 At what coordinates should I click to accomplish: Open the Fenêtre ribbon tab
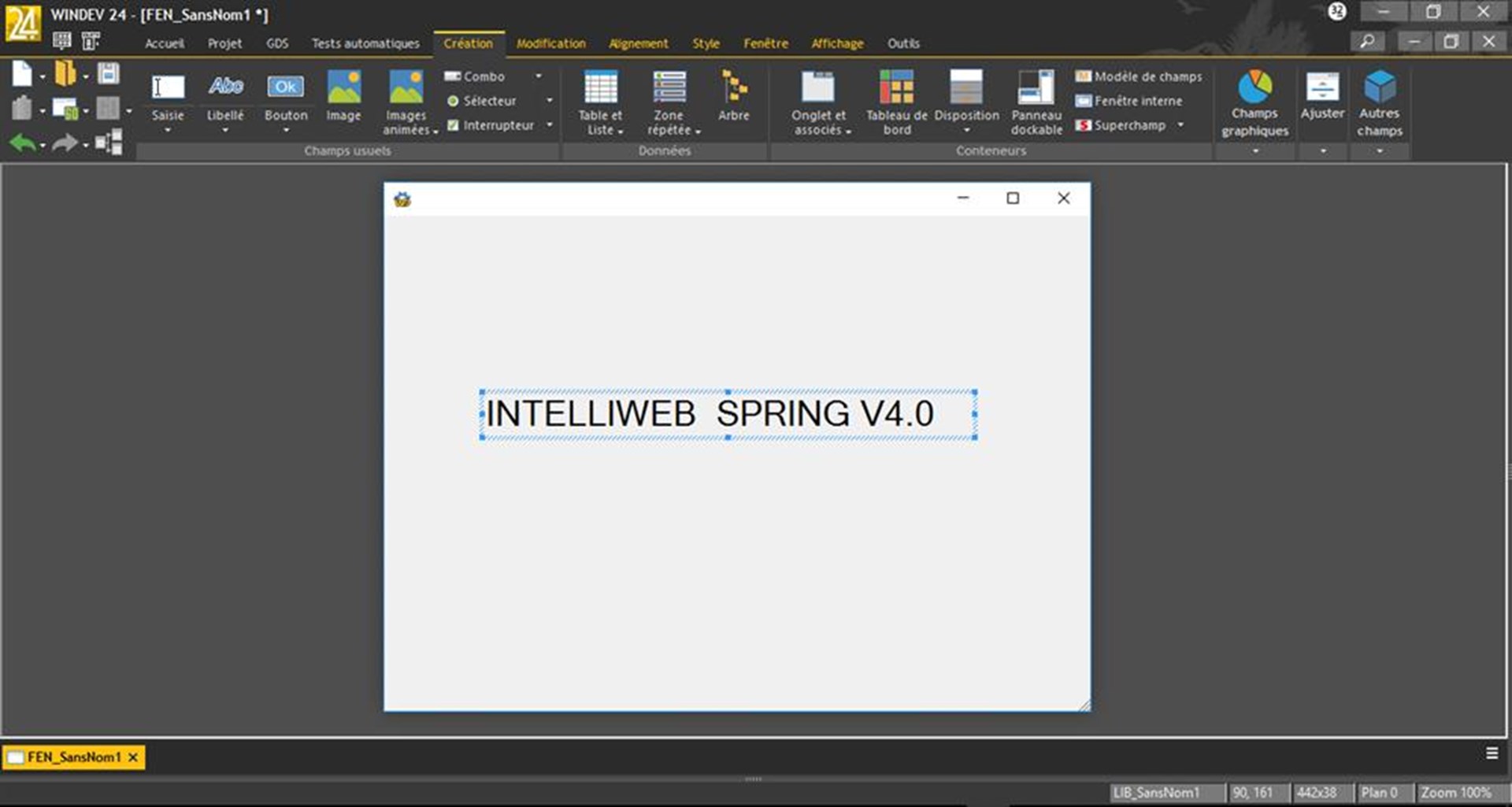coord(765,43)
